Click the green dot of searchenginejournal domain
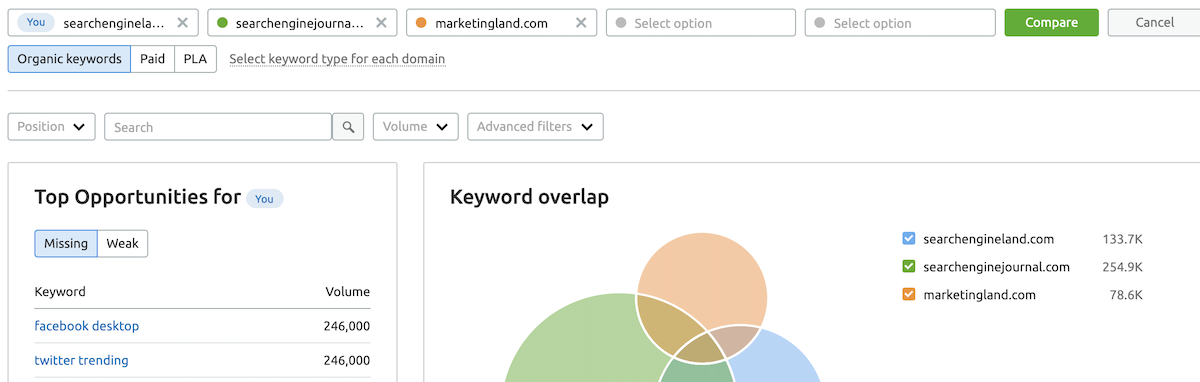The image size is (1200, 382). (x=222, y=23)
